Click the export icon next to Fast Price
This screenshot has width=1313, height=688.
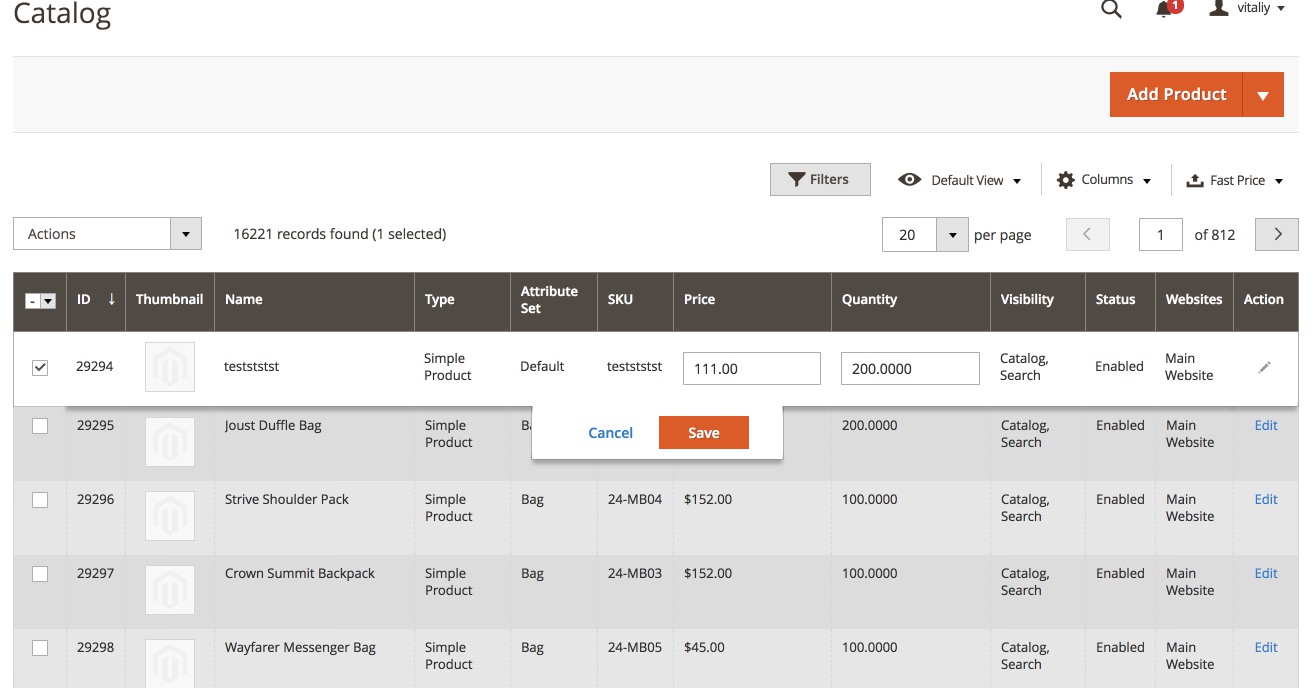coord(1196,179)
